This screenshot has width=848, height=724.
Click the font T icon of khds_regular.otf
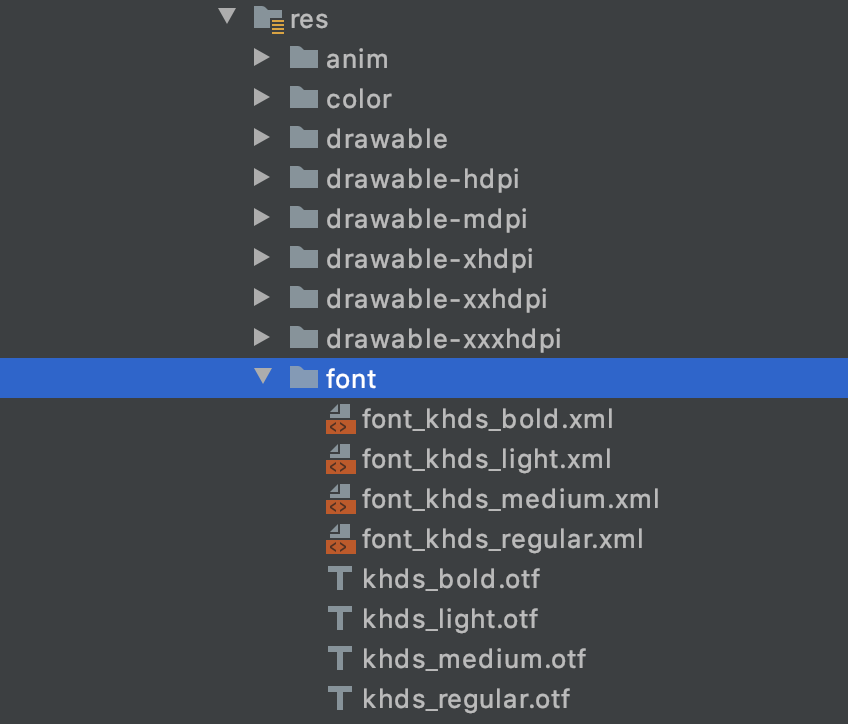point(340,699)
